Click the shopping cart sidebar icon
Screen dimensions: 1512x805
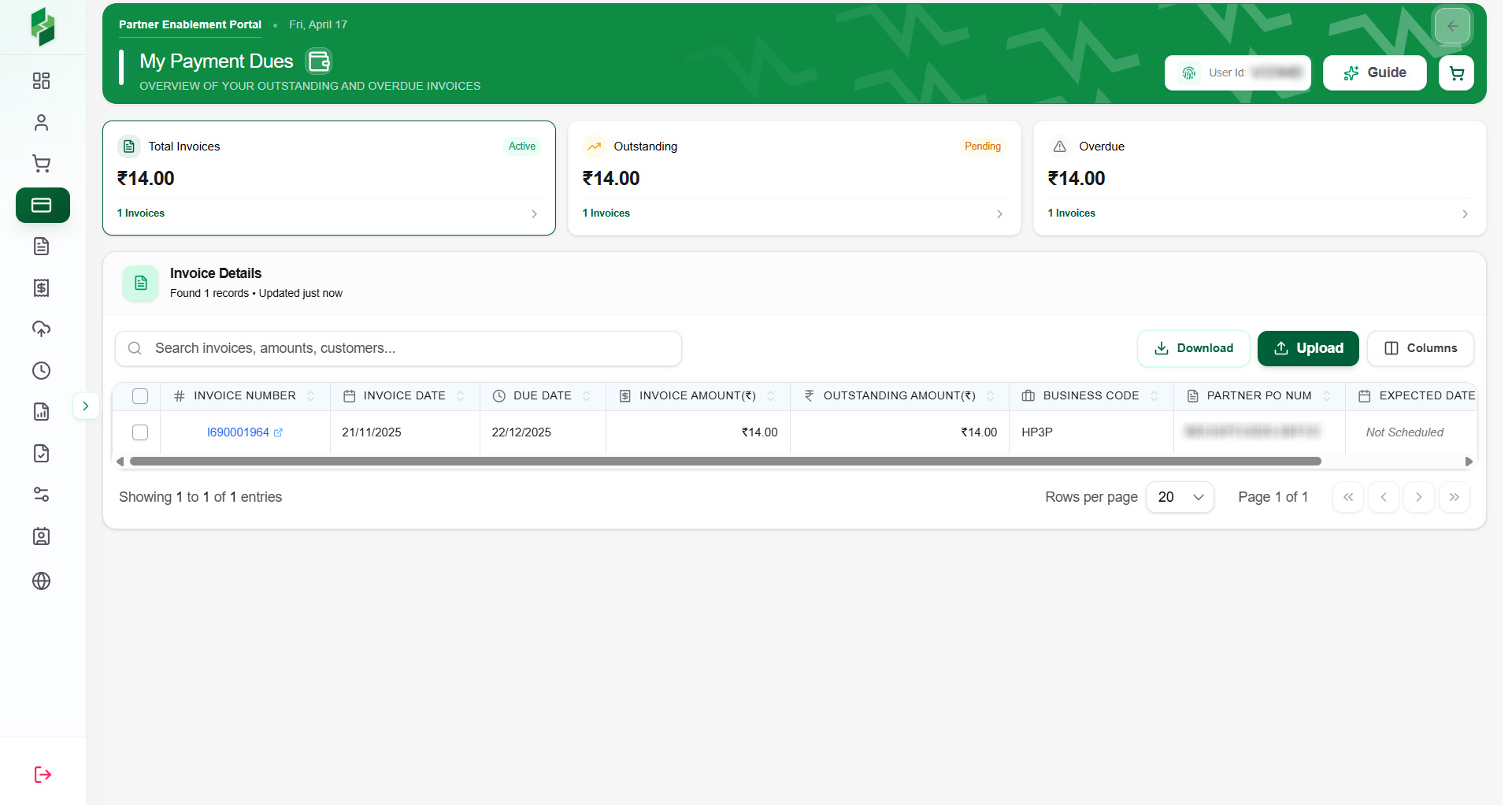click(41, 164)
